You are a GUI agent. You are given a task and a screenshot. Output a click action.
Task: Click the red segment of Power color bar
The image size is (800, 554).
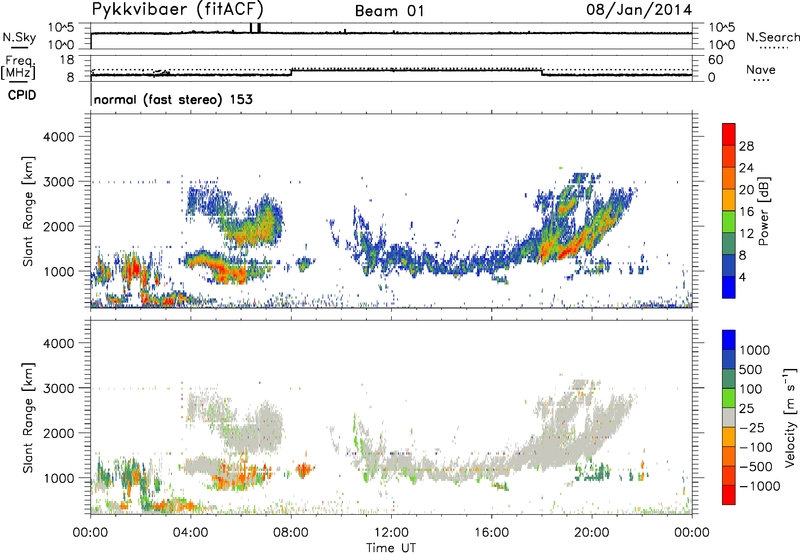(729, 134)
